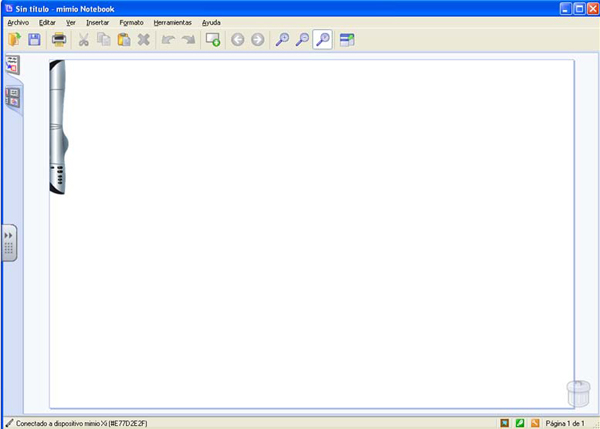
Task: Click the trash bin on the page
Action: coord(576,392)
